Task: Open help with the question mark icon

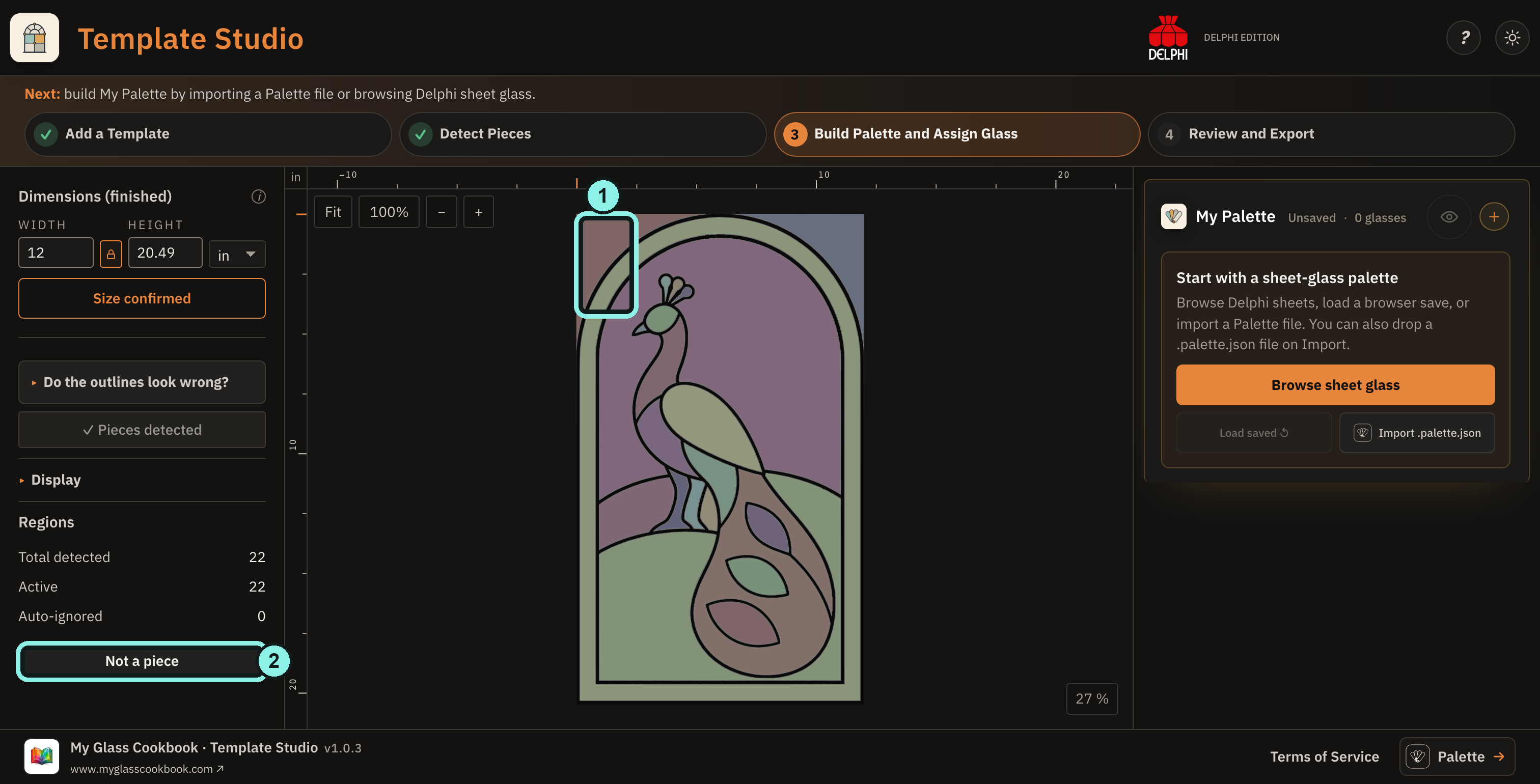Action: [1463, 38]
